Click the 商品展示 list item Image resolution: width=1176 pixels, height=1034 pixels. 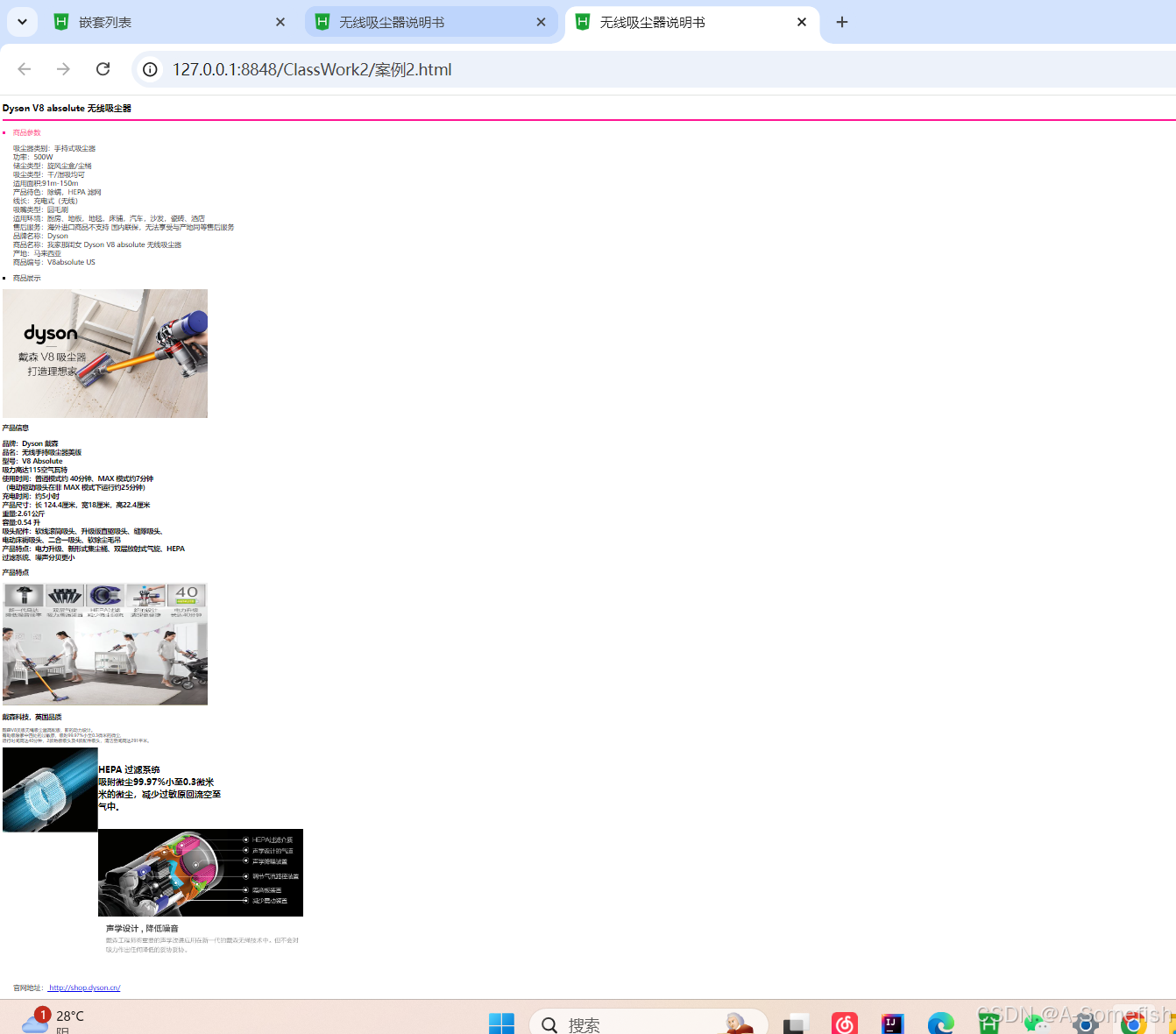click(x=27, y=278)
